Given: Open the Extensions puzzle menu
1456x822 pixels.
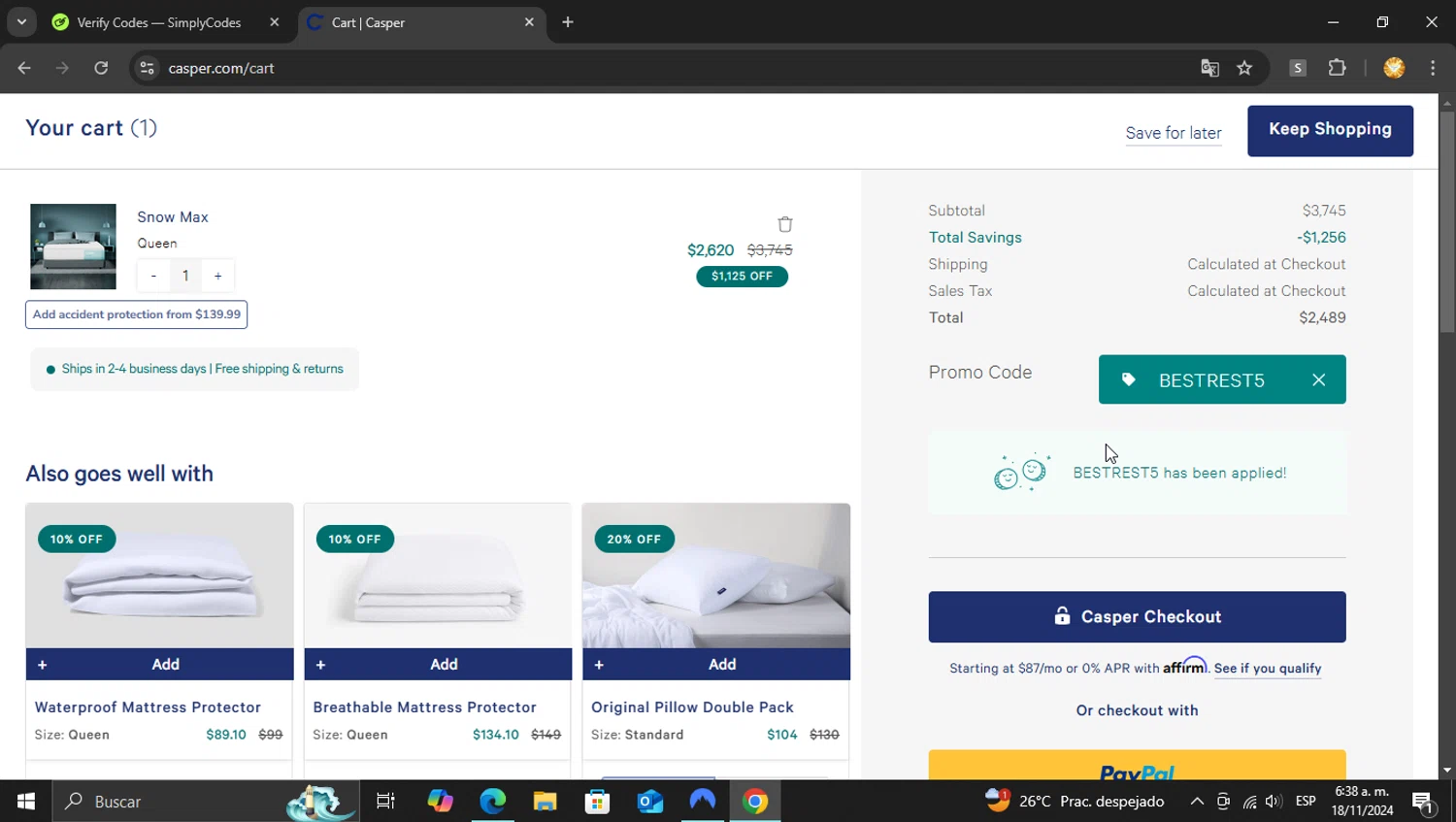Looking at the screenshot, I should coord(1338,68).
